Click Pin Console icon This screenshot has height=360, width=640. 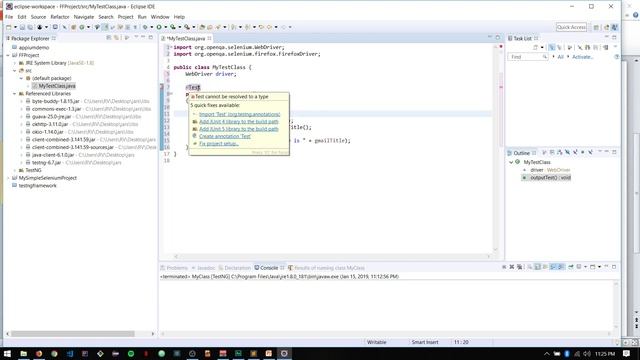[571, 267]
